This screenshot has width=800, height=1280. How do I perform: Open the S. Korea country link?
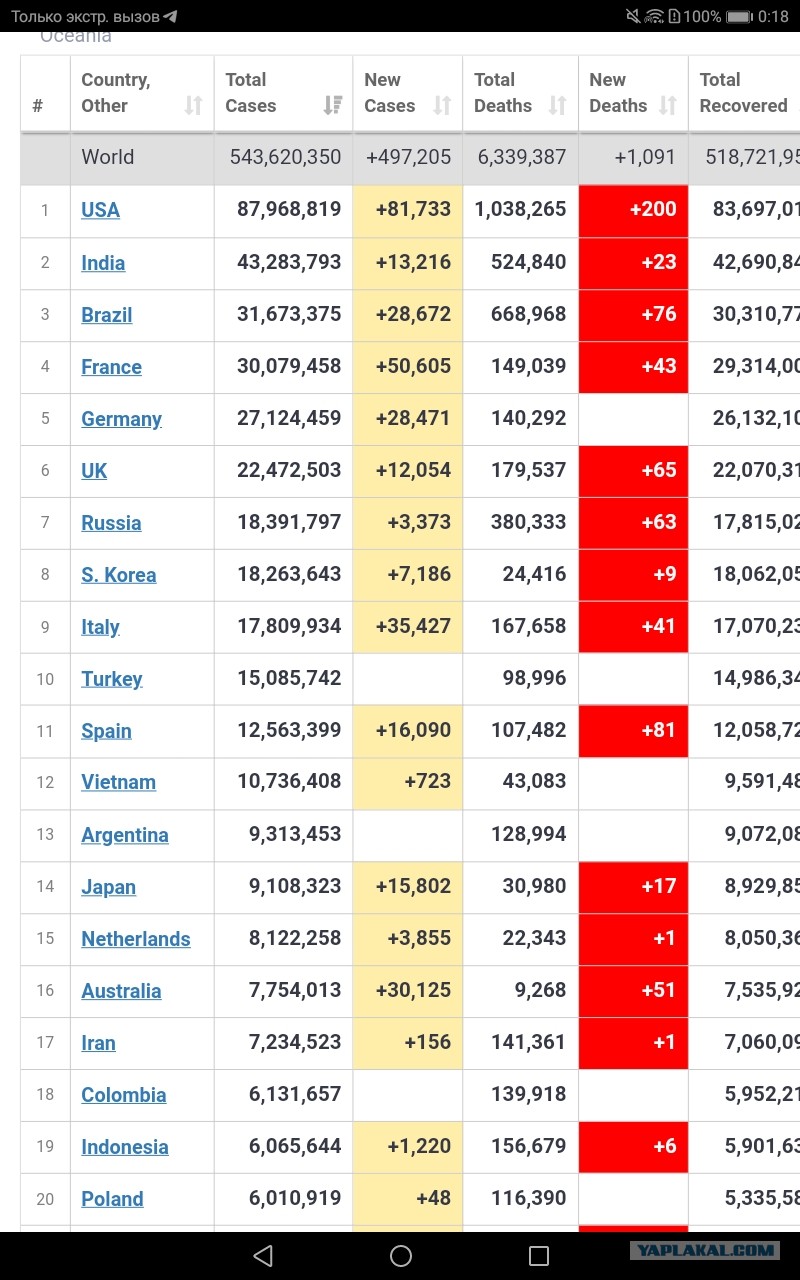pyautogui.click(x=119, y=575)
